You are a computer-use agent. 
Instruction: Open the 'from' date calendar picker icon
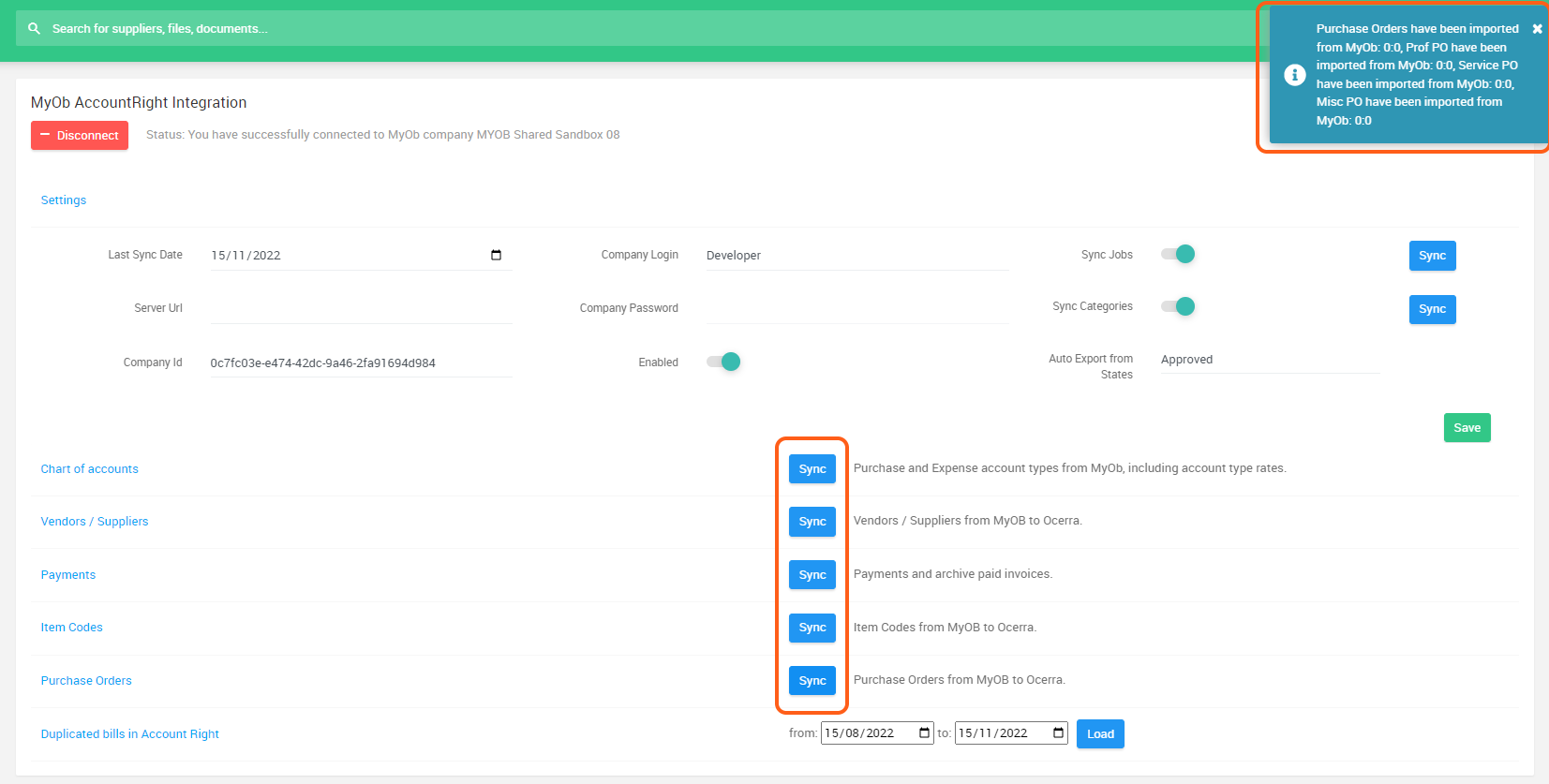tap(924, 732)
